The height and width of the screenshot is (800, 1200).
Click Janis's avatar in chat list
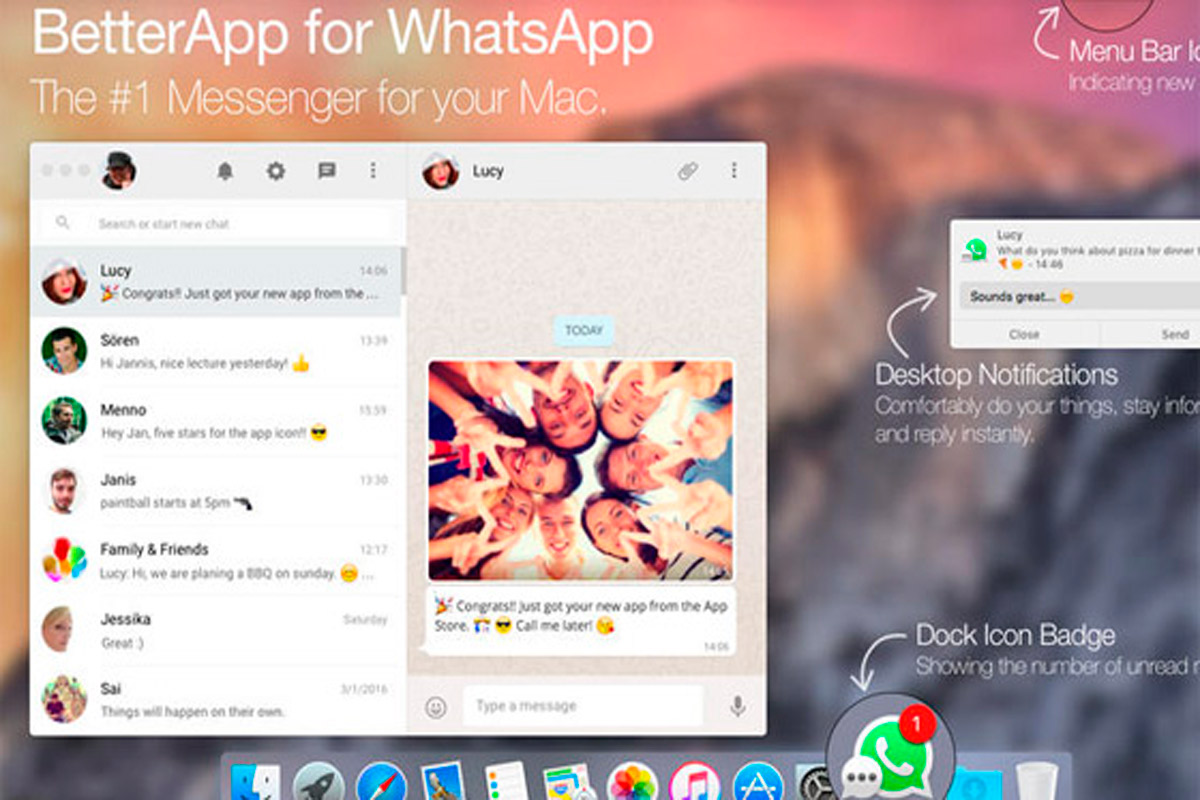coord(64,490)
